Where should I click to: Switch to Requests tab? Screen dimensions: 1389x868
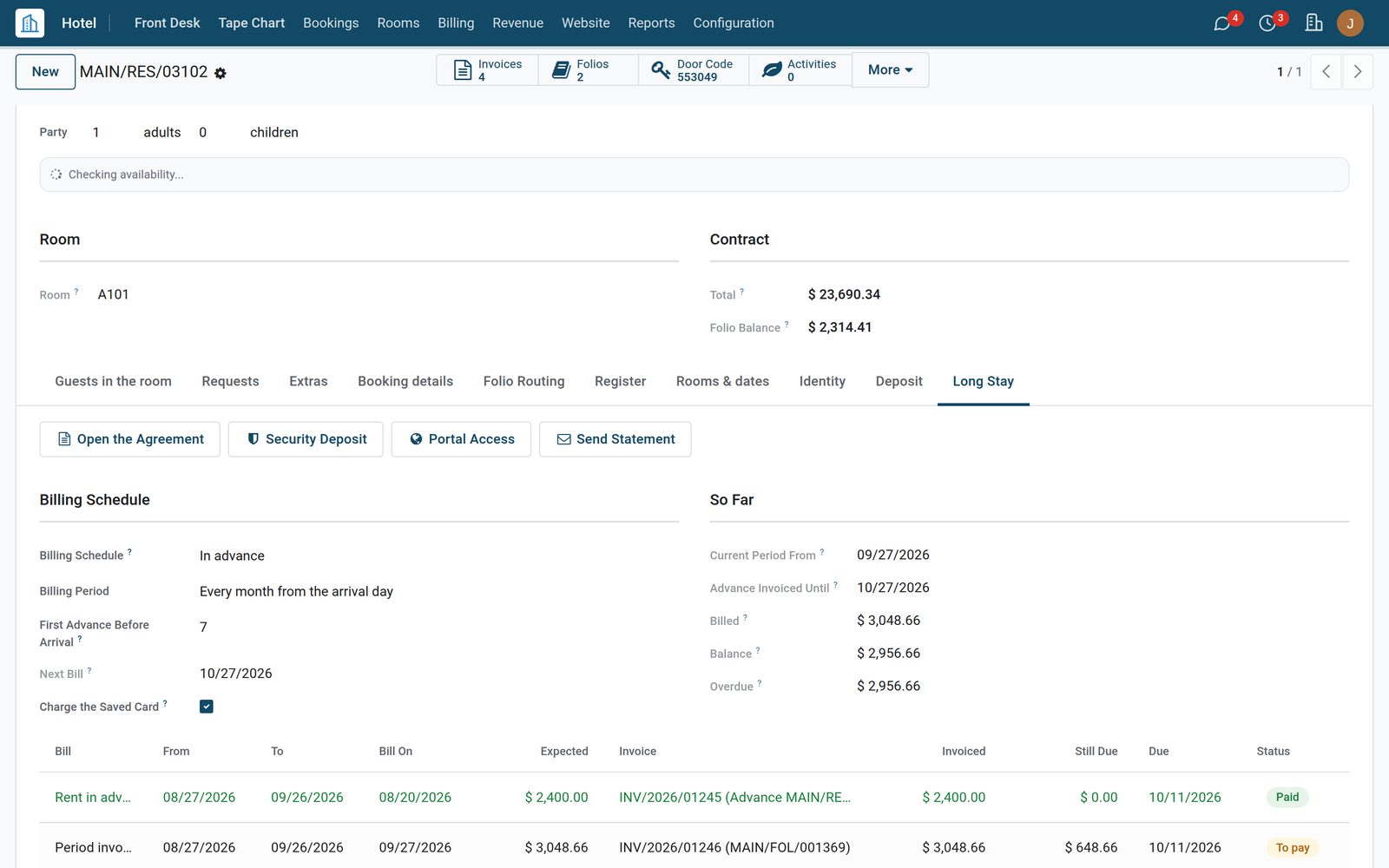click(x=230, y=381)
